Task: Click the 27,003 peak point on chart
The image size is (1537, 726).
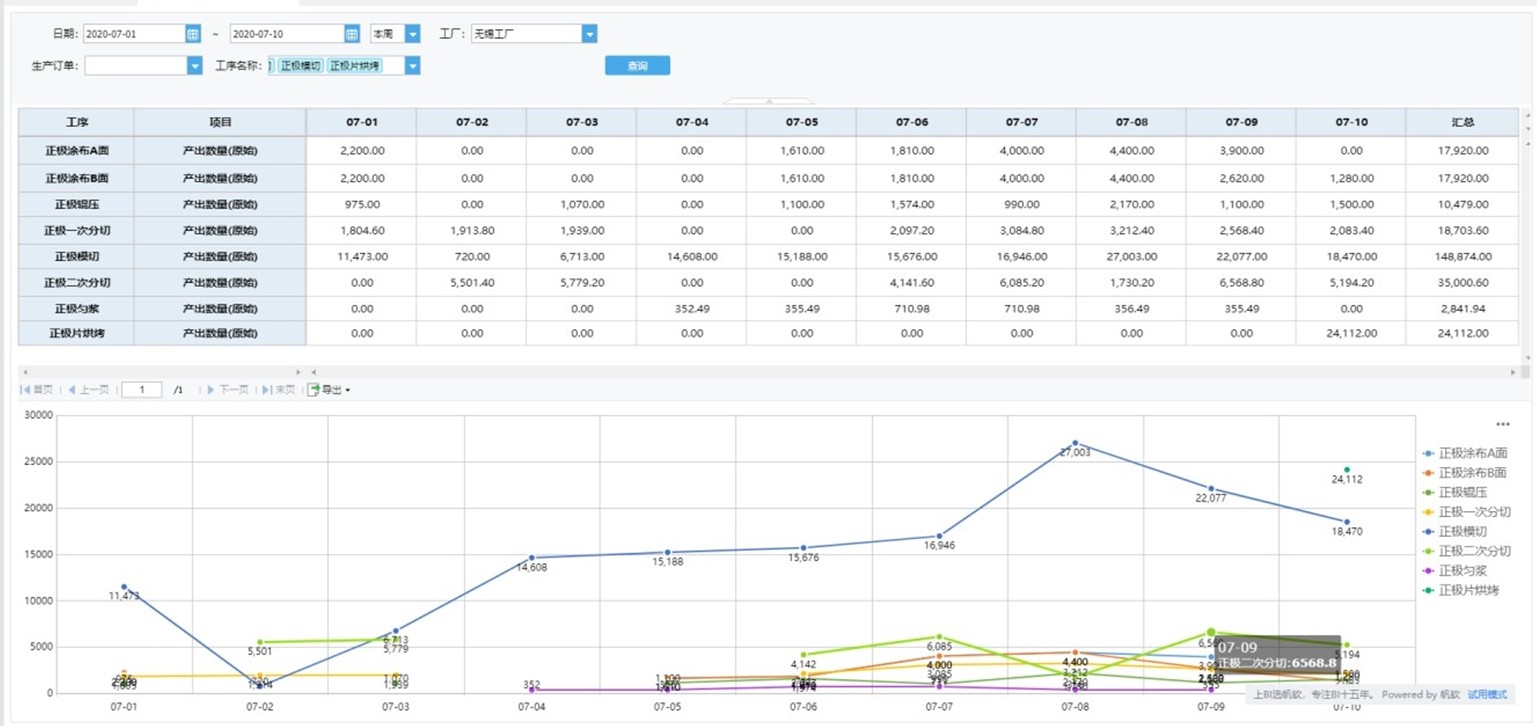Action: point(1075,442)
